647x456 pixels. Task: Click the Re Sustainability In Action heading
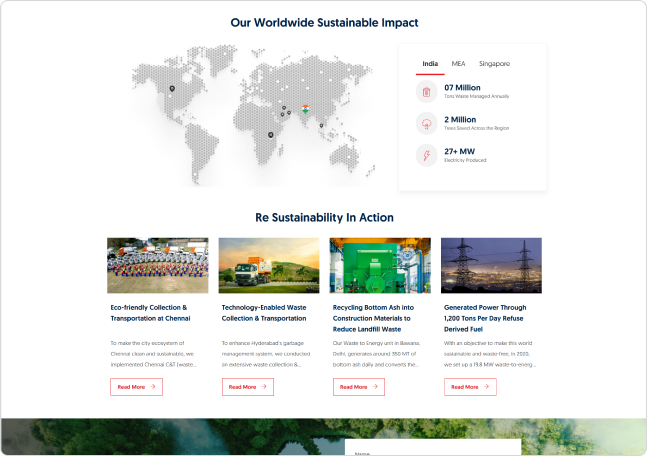324,217
